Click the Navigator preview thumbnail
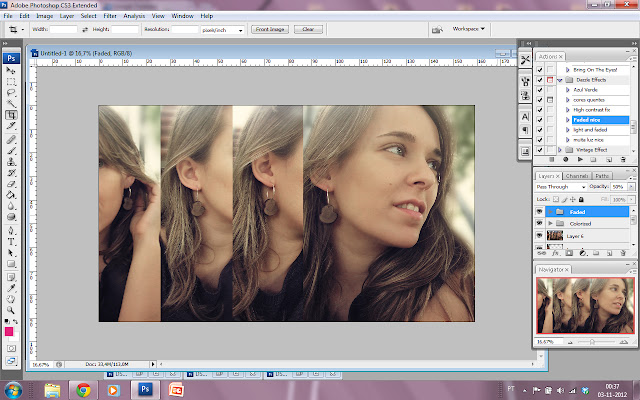The width and height of the screenshot is (640, 400). click(585, 306)
